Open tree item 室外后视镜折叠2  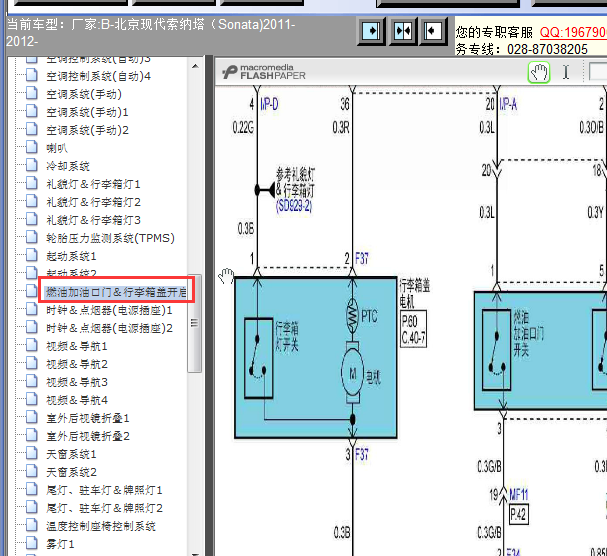coord(88,436)
